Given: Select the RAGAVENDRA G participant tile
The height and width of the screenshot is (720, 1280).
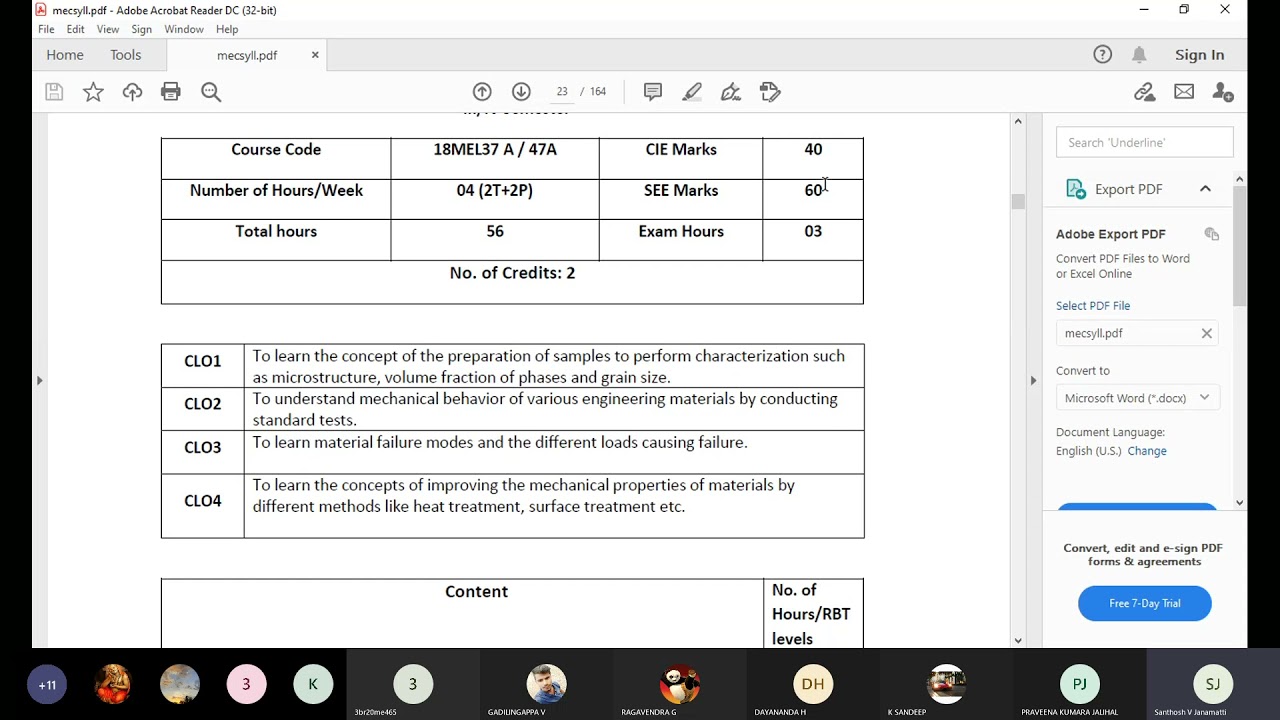Looking at the screenshot, I should (x=680, y=685).
